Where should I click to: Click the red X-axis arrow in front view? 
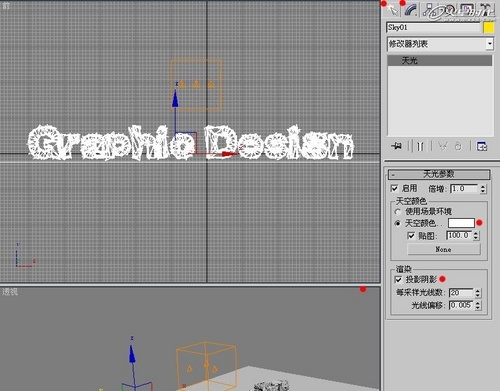[x=229, y=154]
